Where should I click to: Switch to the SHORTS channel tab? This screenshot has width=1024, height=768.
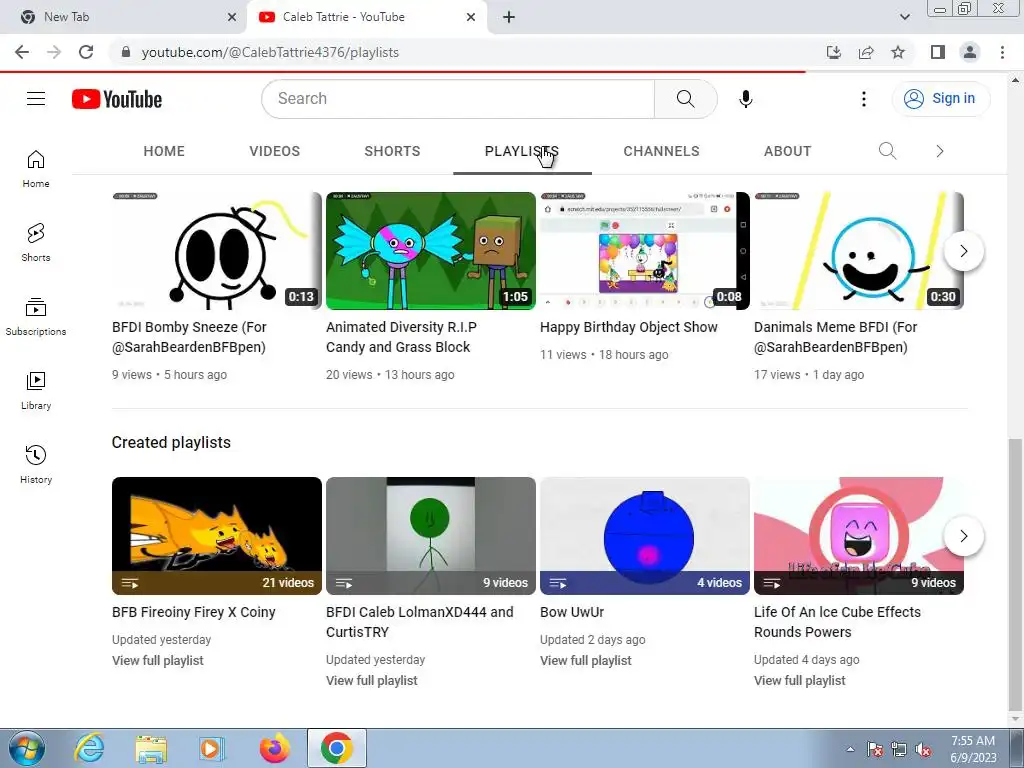tap(392, 151)
